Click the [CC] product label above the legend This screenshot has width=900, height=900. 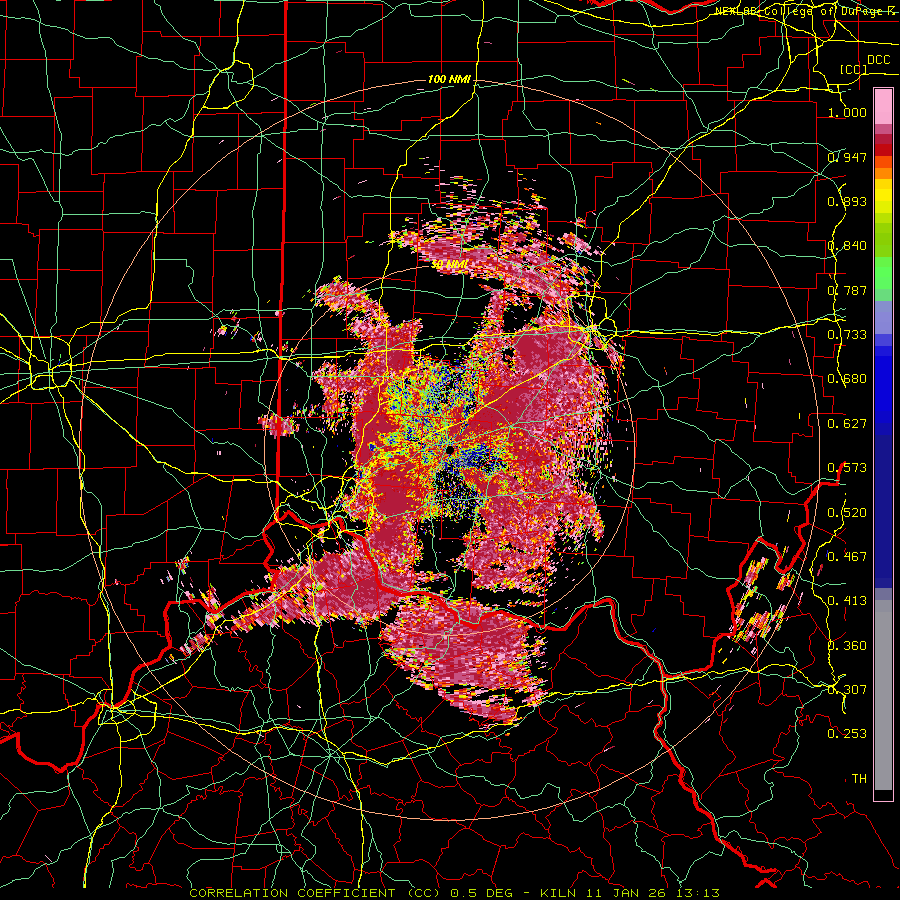tap(854, 70)
